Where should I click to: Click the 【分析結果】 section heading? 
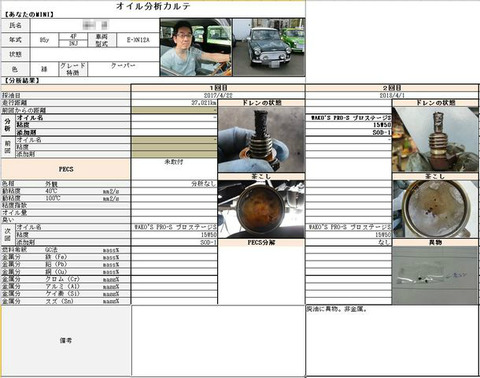23,80
